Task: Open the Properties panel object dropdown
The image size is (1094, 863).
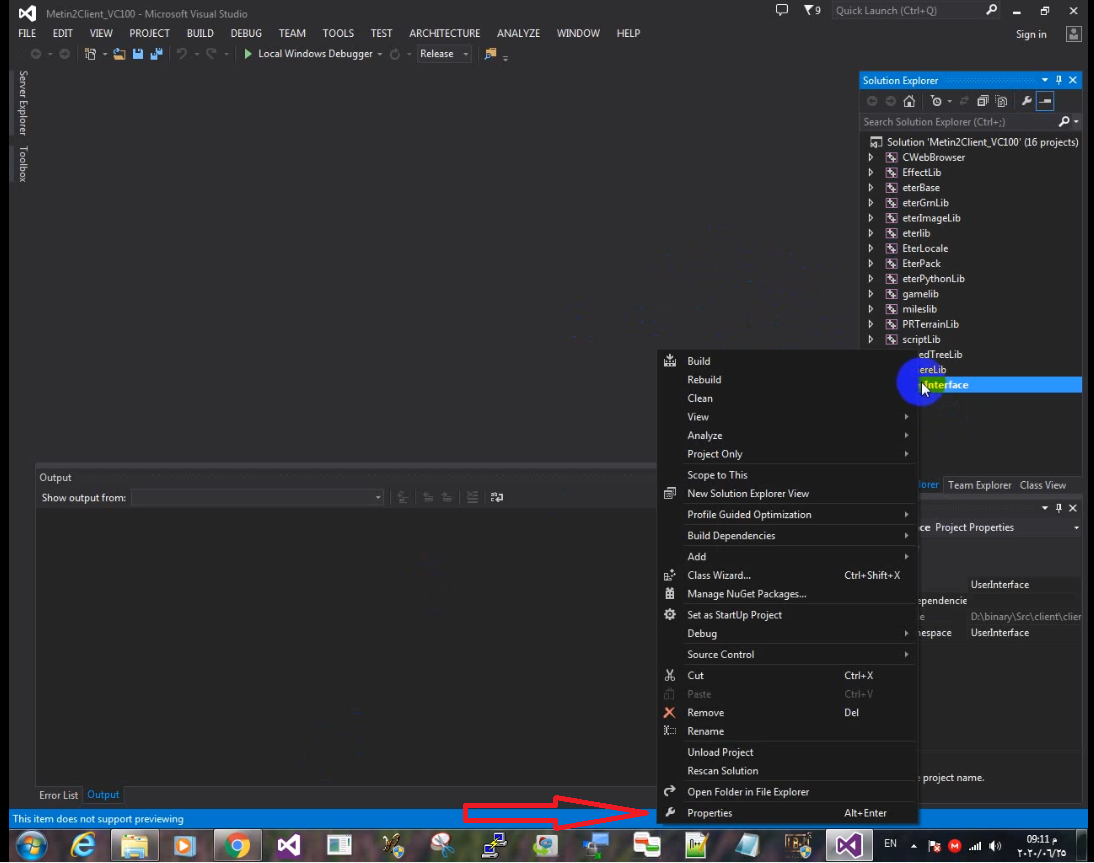Action: 1076,527
